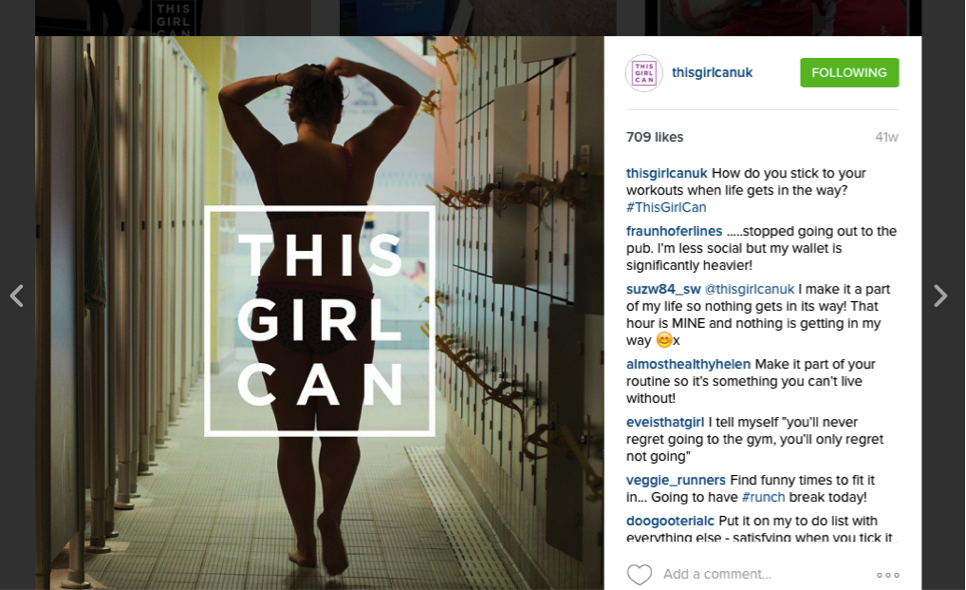
Task: Open the three-dot more options menu
Action: tap(888, 575)
